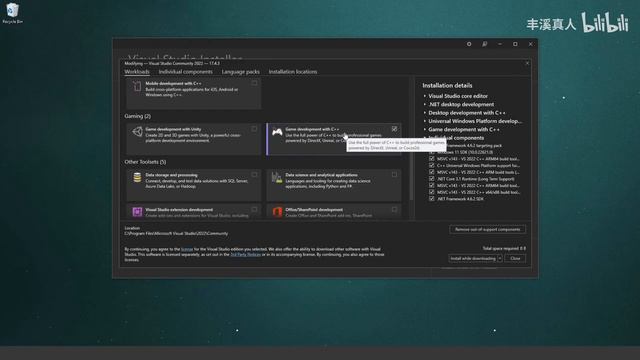Expand Game development with C++ details
640x360 pixels.
coord(425,129)
